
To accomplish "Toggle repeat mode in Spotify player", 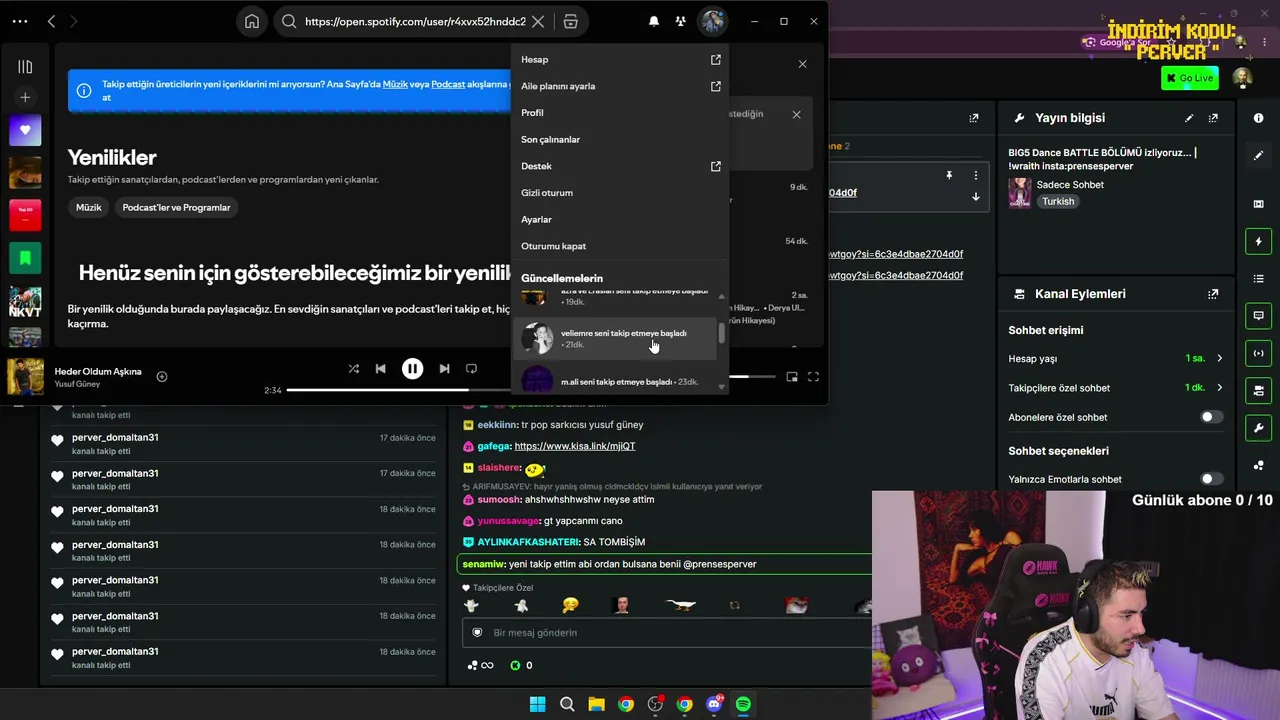I will point(471,369).
